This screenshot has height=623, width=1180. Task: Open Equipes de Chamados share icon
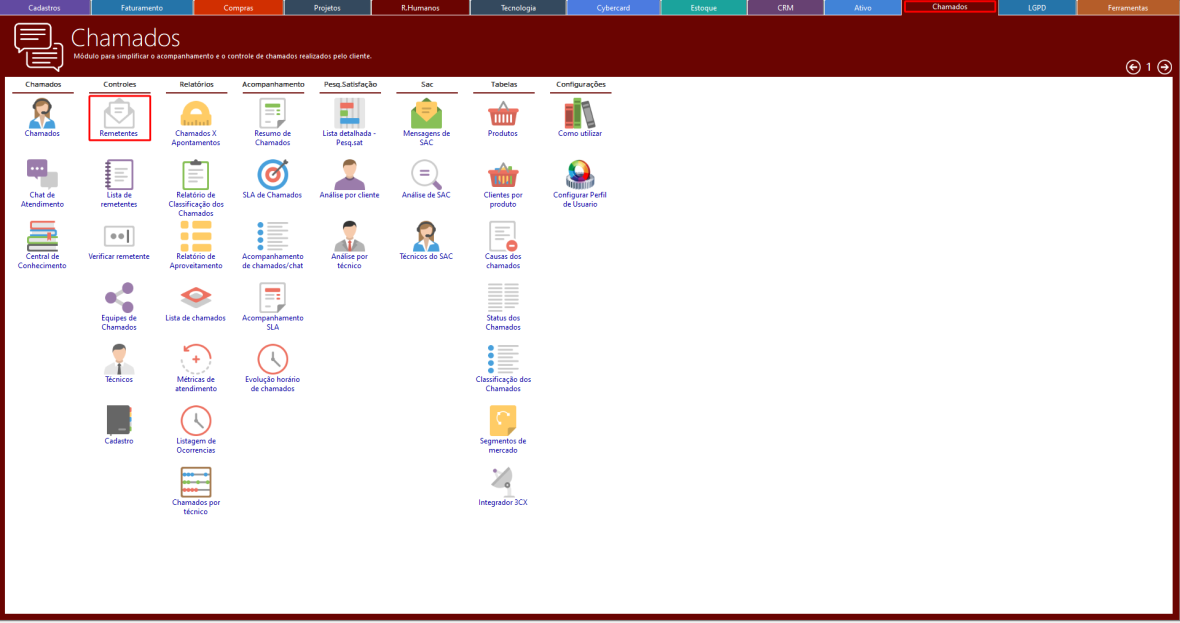(119, 298)
